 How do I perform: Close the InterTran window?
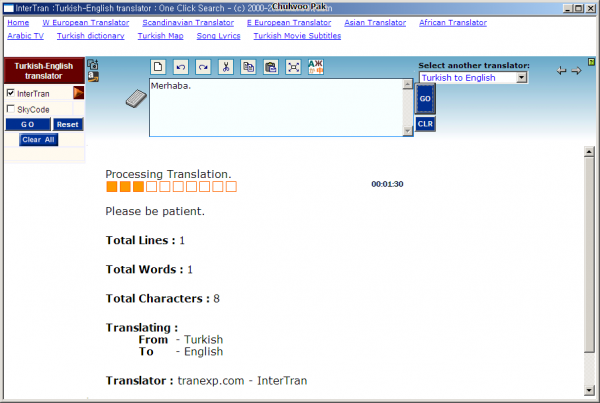(x=590, y=8)
